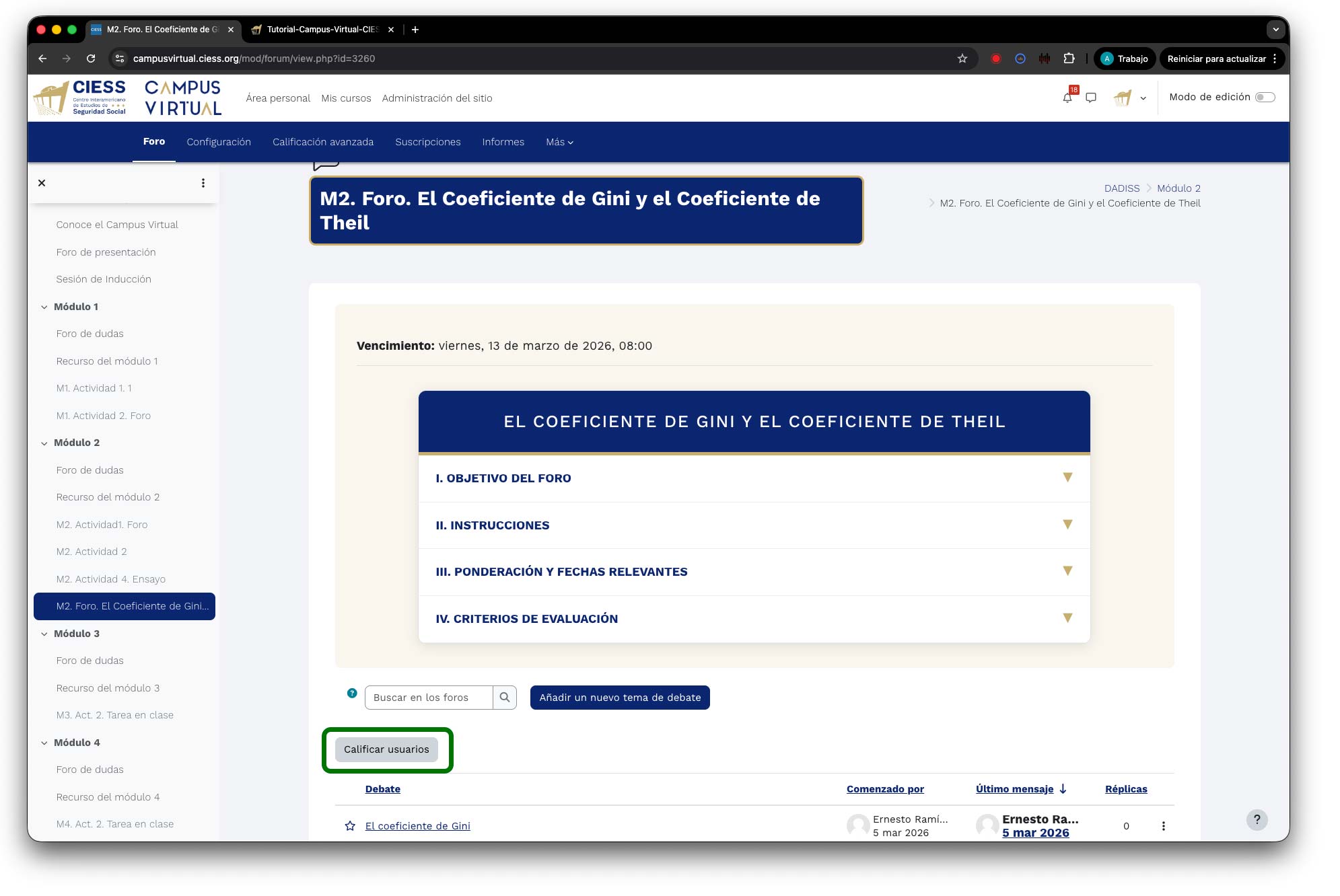
Task: Open the sidebar options kebab menu
Action: tap(203, 182)
